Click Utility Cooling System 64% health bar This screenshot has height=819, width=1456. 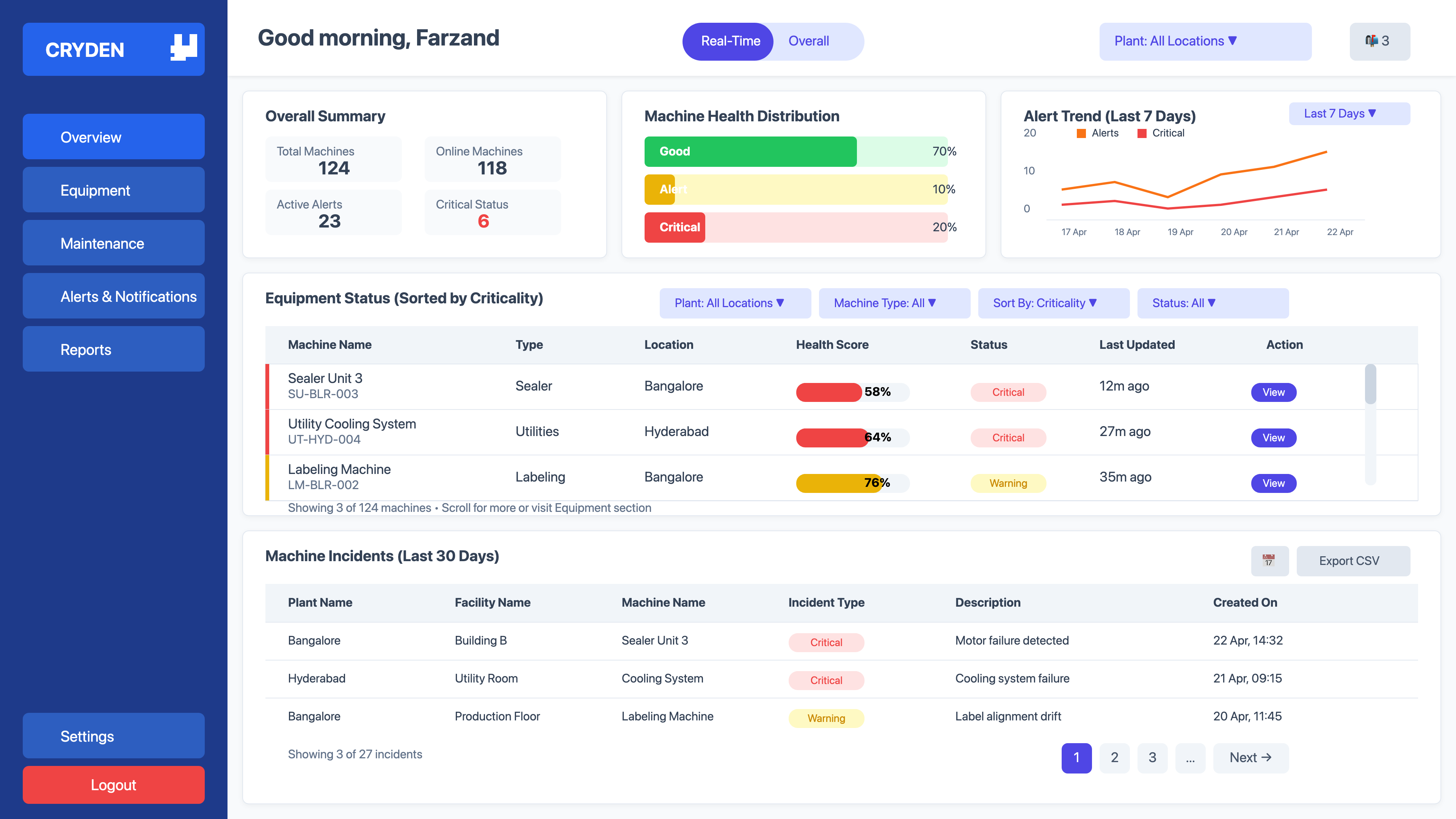tap(852, 438)
